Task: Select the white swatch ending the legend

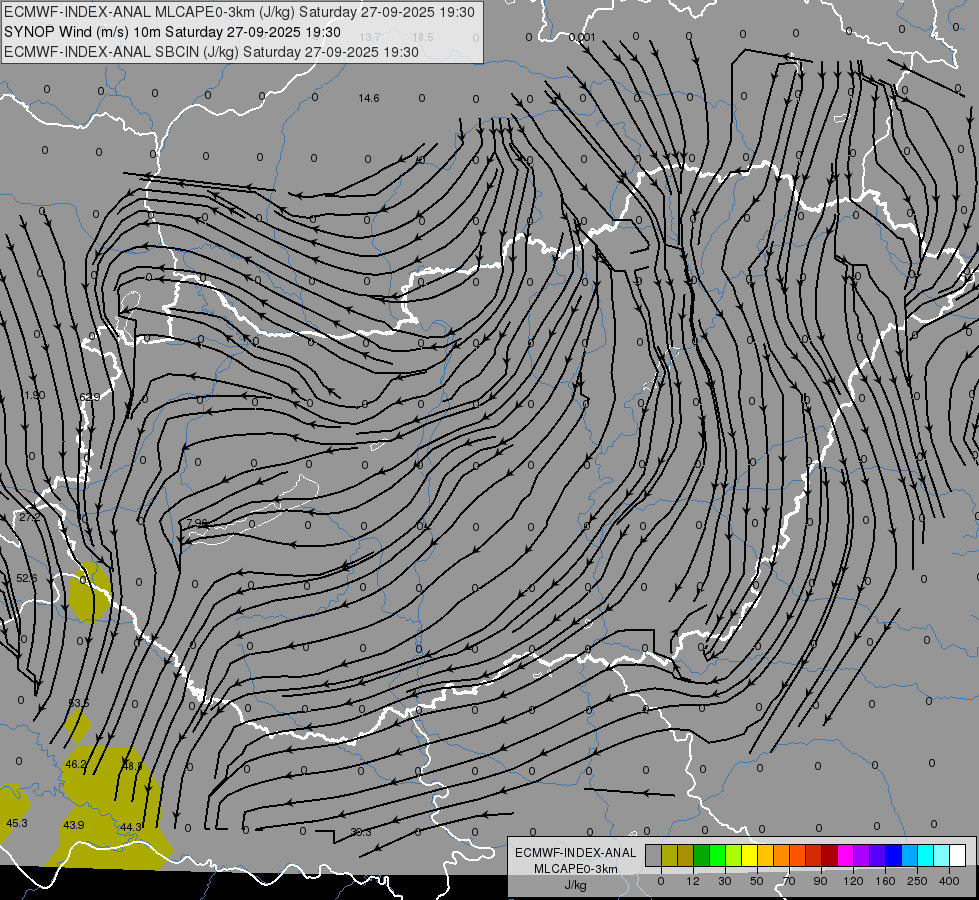Action: tap(957, 855)
